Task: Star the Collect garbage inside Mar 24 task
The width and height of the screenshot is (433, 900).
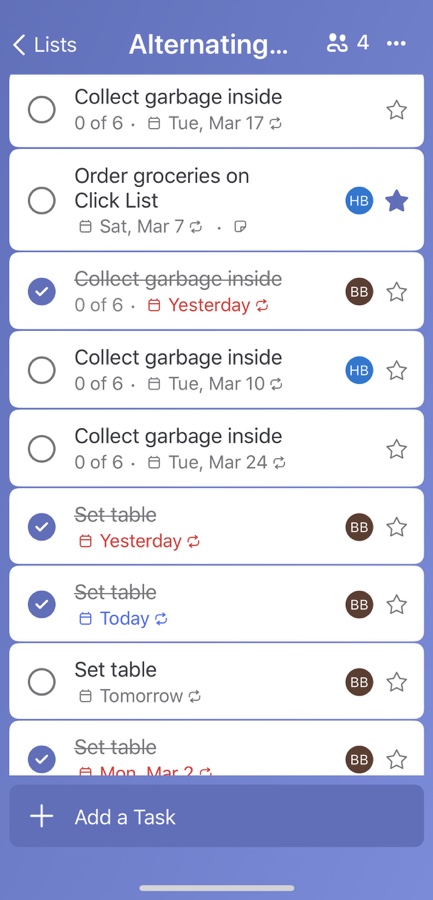Action: pos(396,449)
